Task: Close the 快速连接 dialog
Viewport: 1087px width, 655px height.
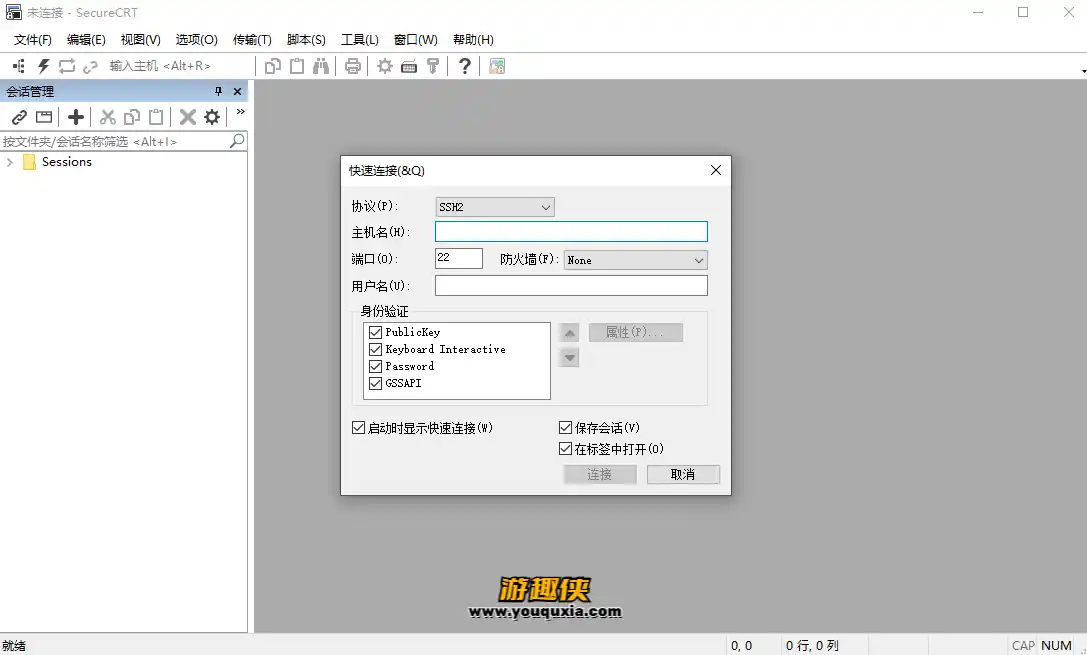Action: 716,171
